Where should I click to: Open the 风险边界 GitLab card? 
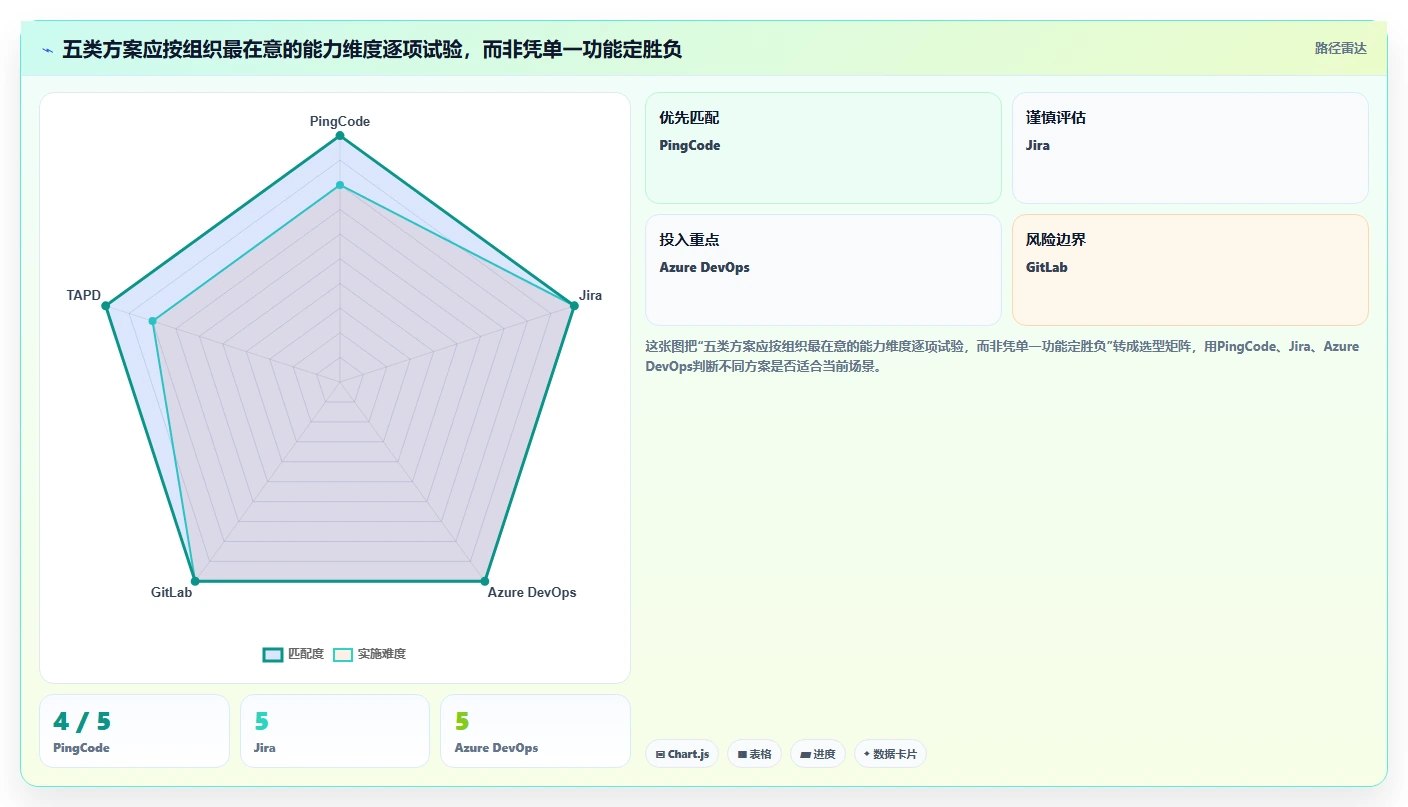click(x=1190, y=270)
